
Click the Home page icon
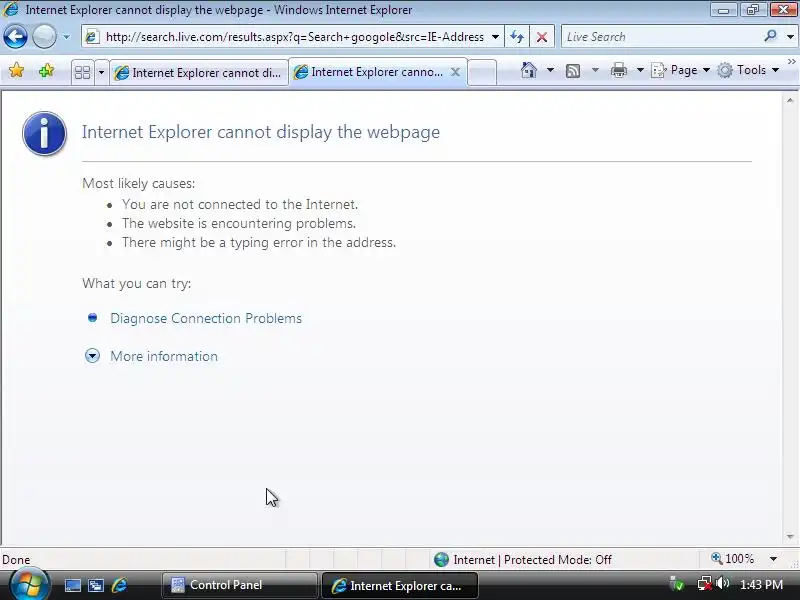(x=529, y=70)
